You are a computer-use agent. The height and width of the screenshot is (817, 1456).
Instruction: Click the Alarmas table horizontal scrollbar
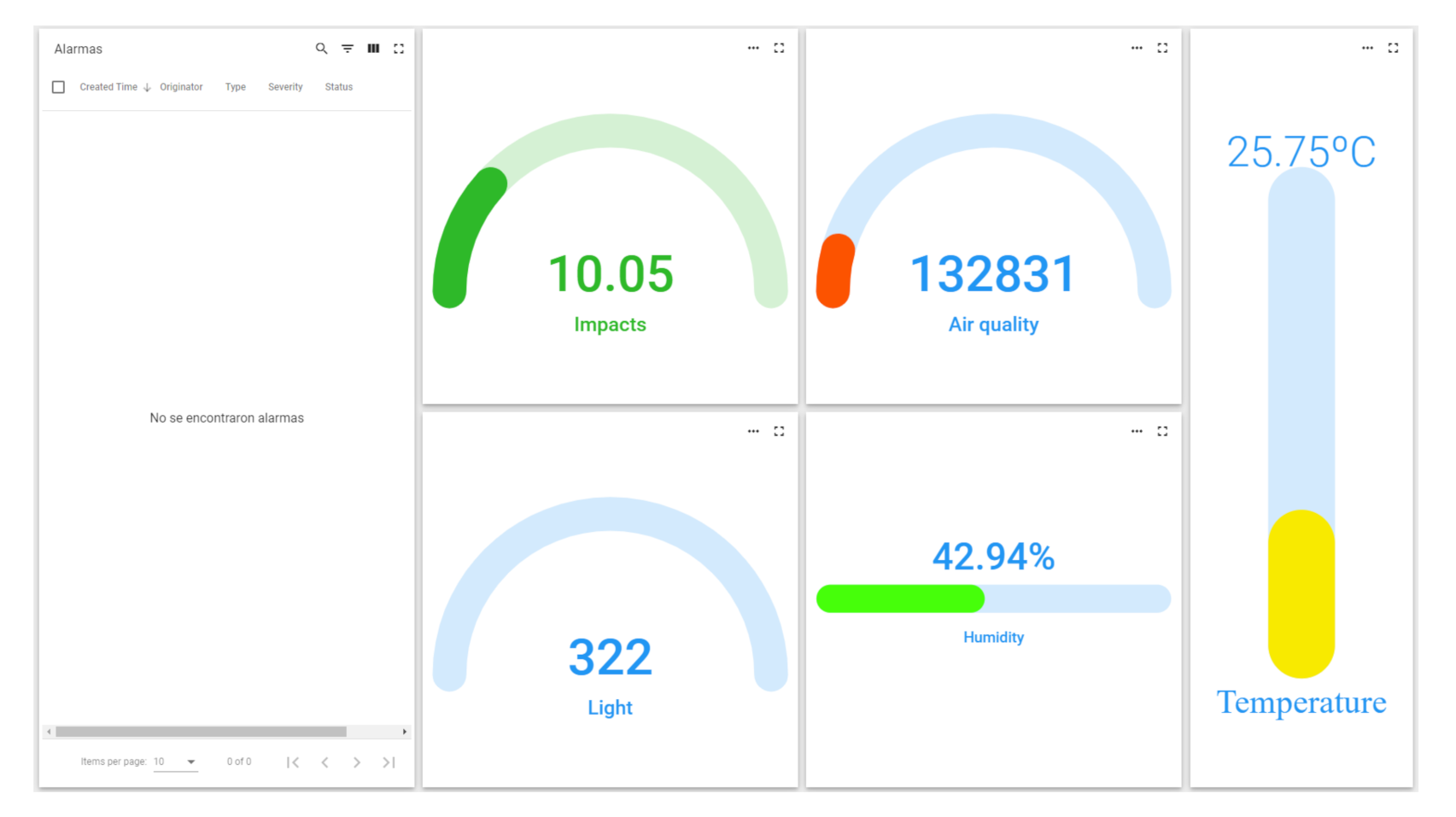click(x=202, y=732)
